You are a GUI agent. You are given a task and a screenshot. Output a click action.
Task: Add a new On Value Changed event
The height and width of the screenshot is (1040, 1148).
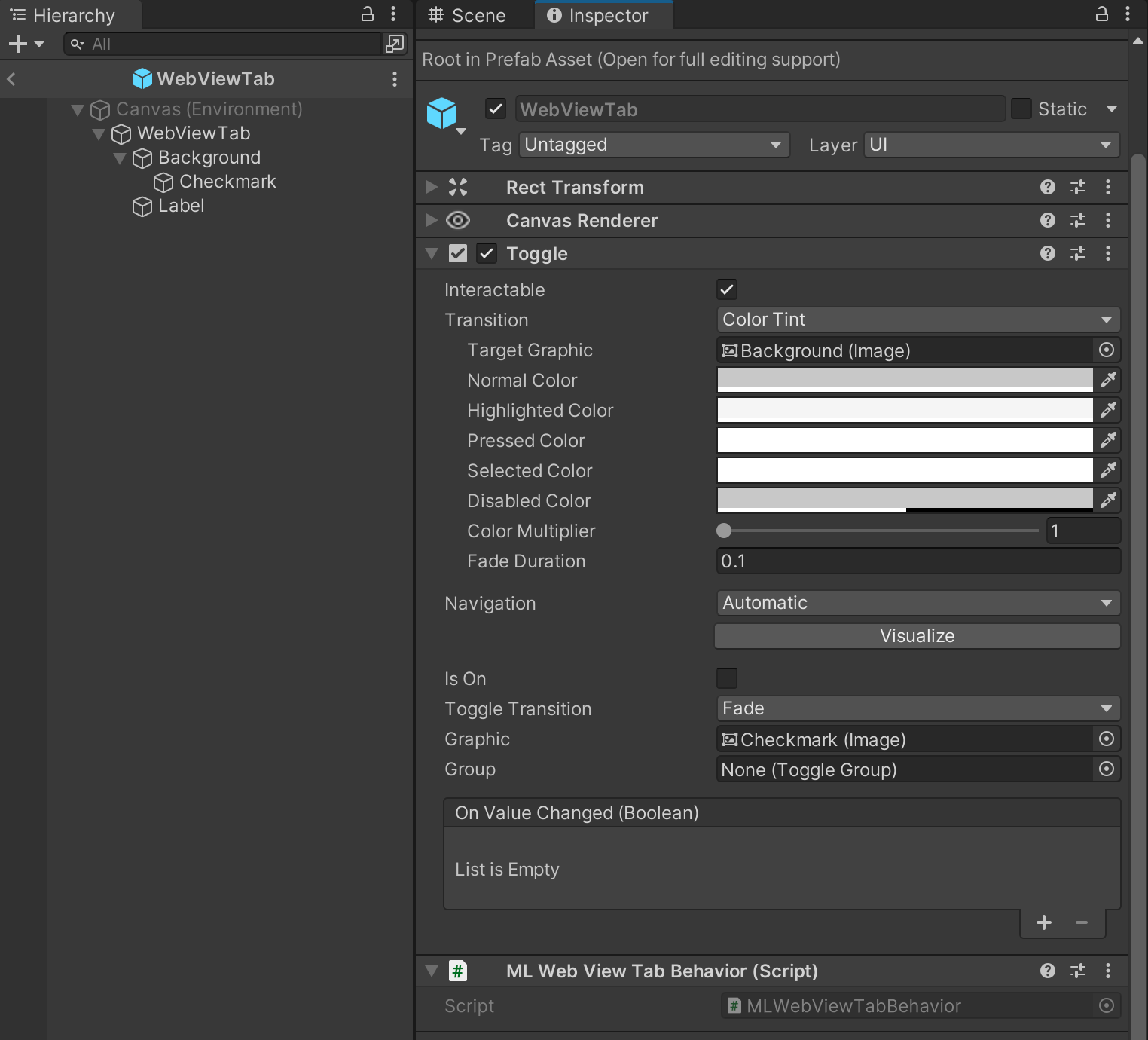point(1043,922)
